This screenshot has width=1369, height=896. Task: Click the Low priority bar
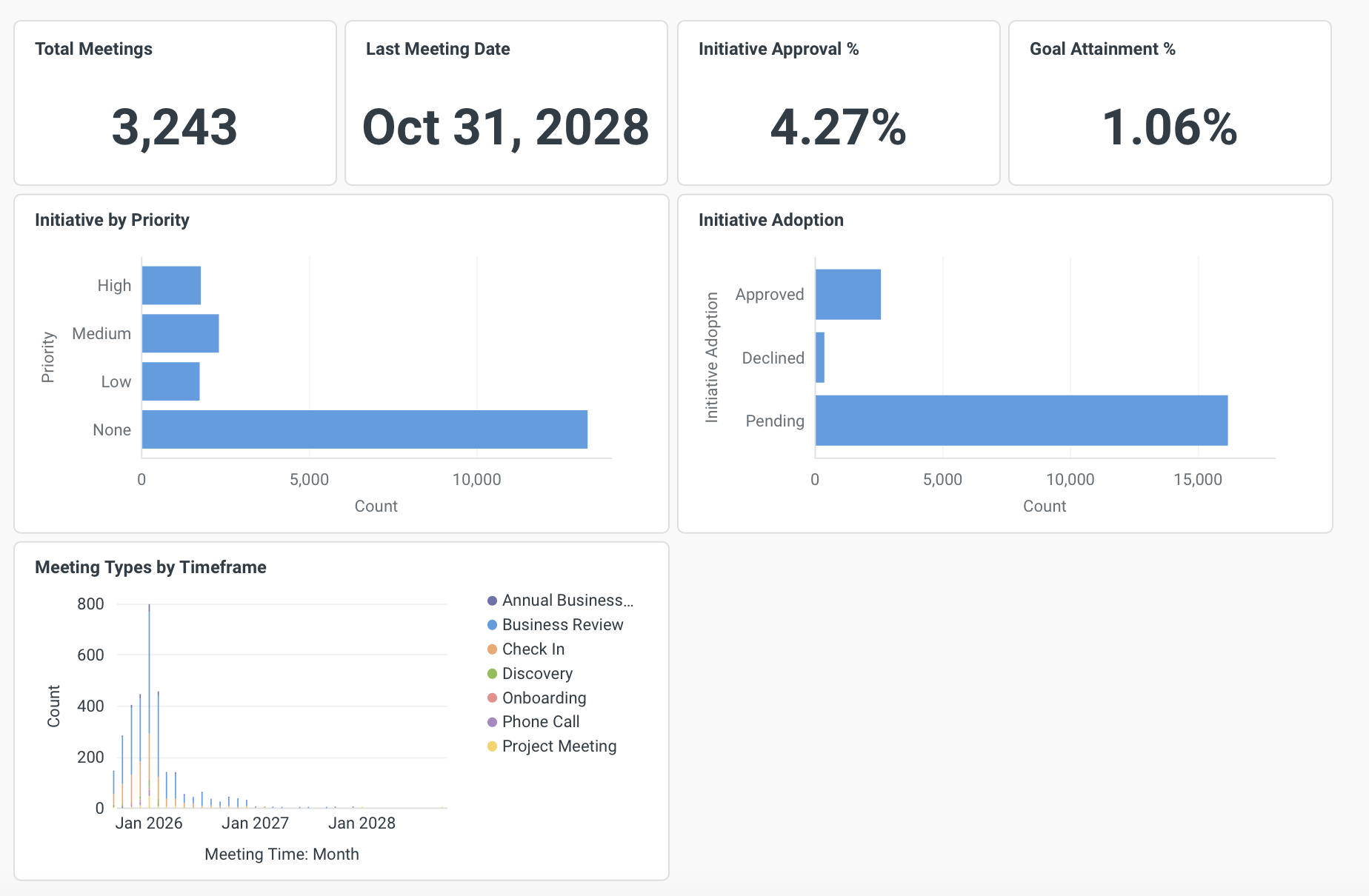pos(170,381)
